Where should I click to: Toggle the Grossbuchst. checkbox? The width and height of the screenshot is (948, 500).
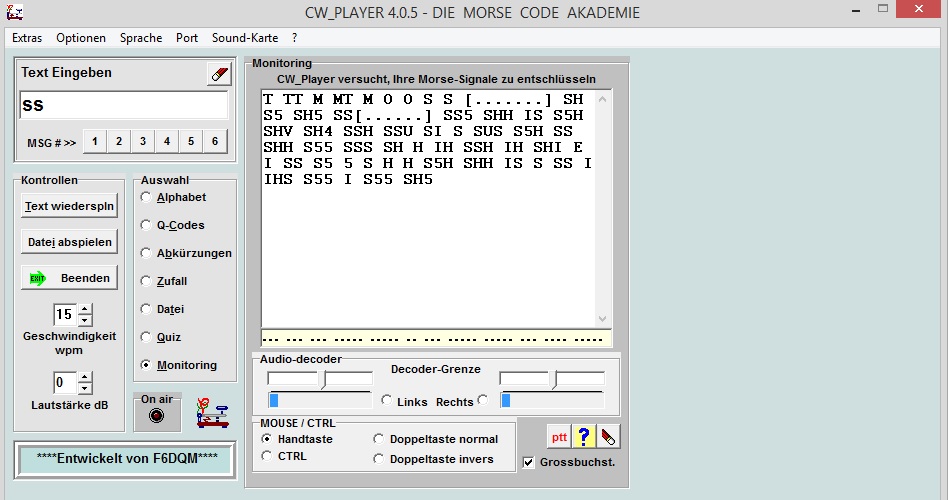(529, 462)
